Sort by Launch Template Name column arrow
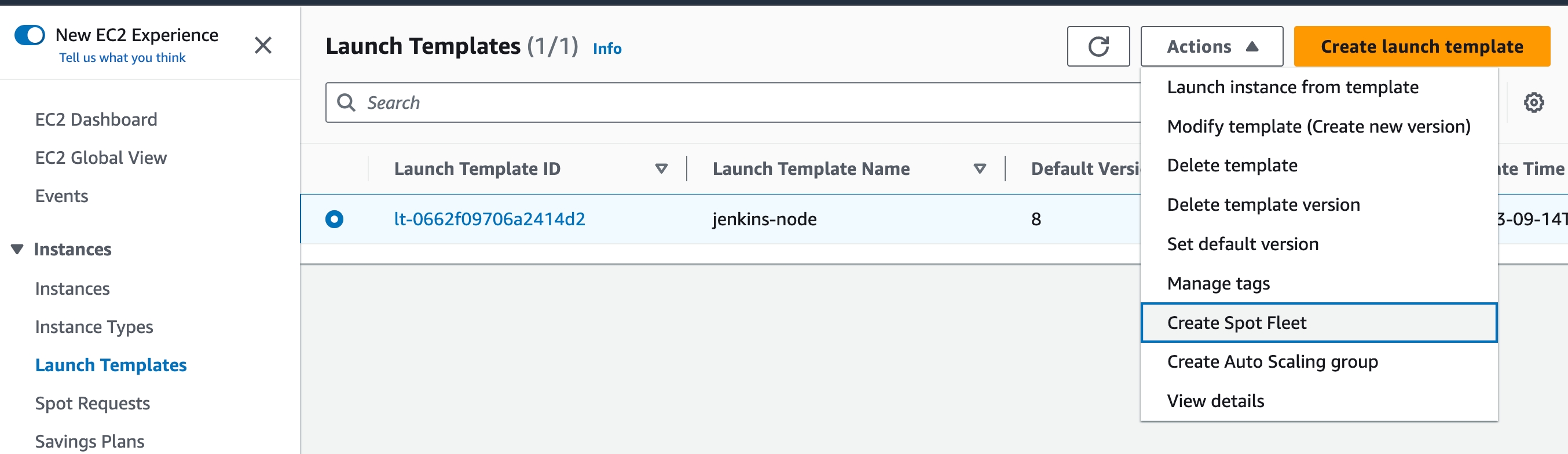This screenshot has height=454, width=1568. pos(979,169)
